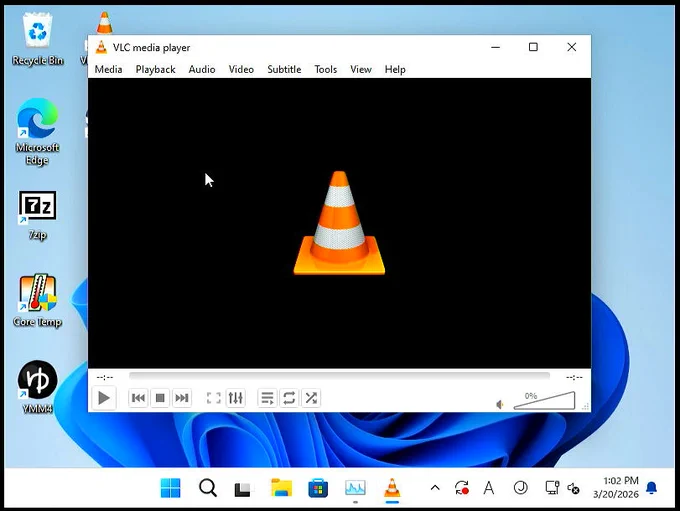Click the VLC window resize grip
Screen dimensions: 680x511
coord(585,406)
